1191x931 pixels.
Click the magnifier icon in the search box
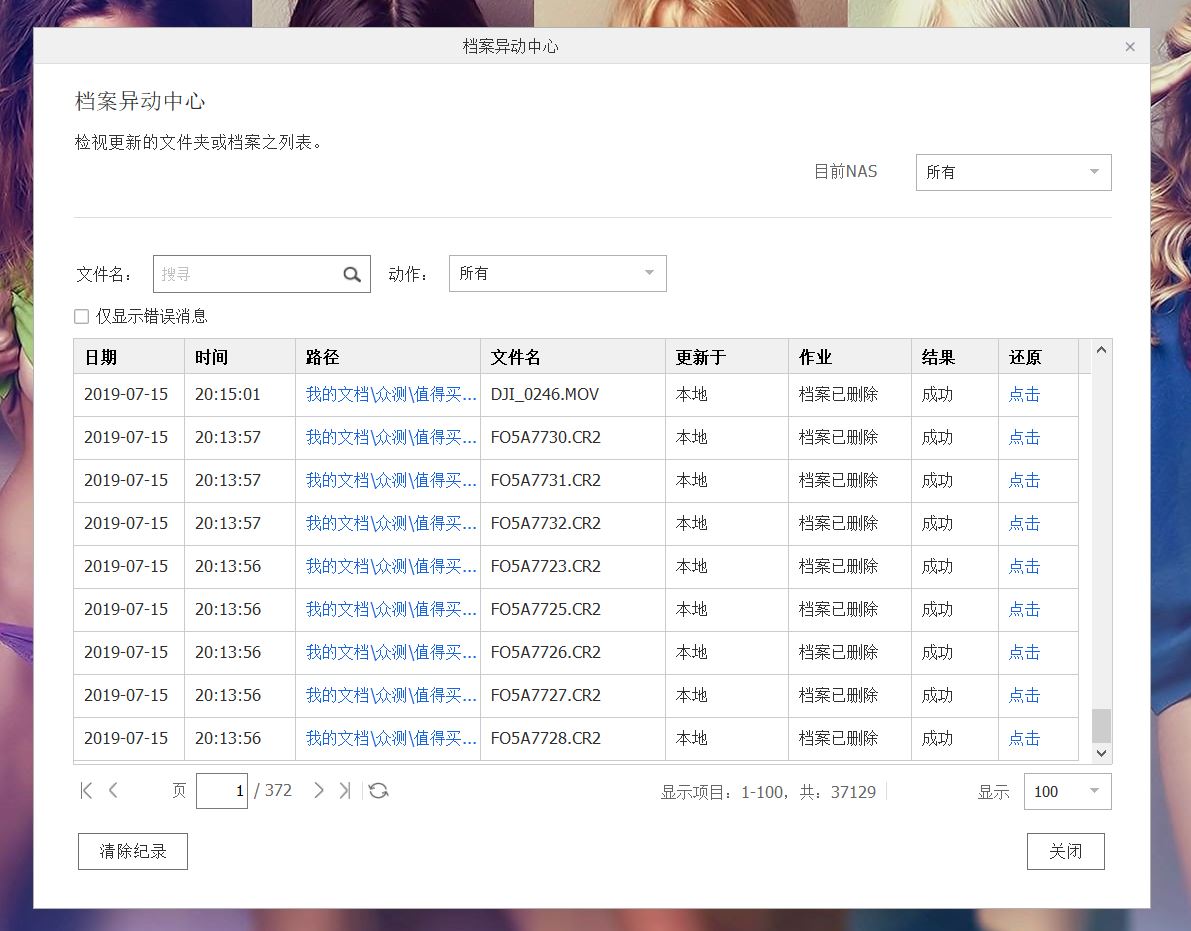pos(351,273)
